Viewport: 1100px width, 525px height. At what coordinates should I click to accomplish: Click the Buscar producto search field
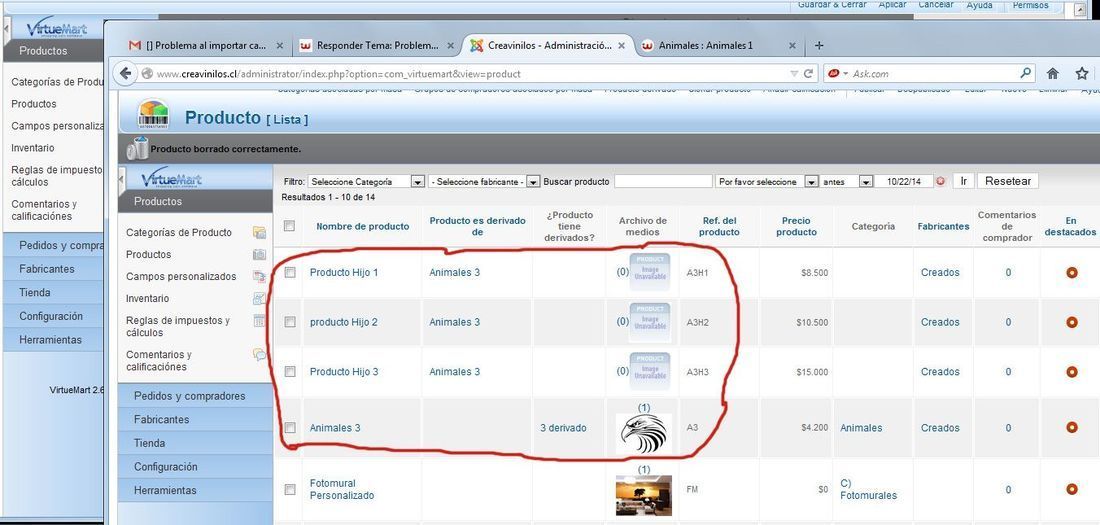tap(663, 181)
